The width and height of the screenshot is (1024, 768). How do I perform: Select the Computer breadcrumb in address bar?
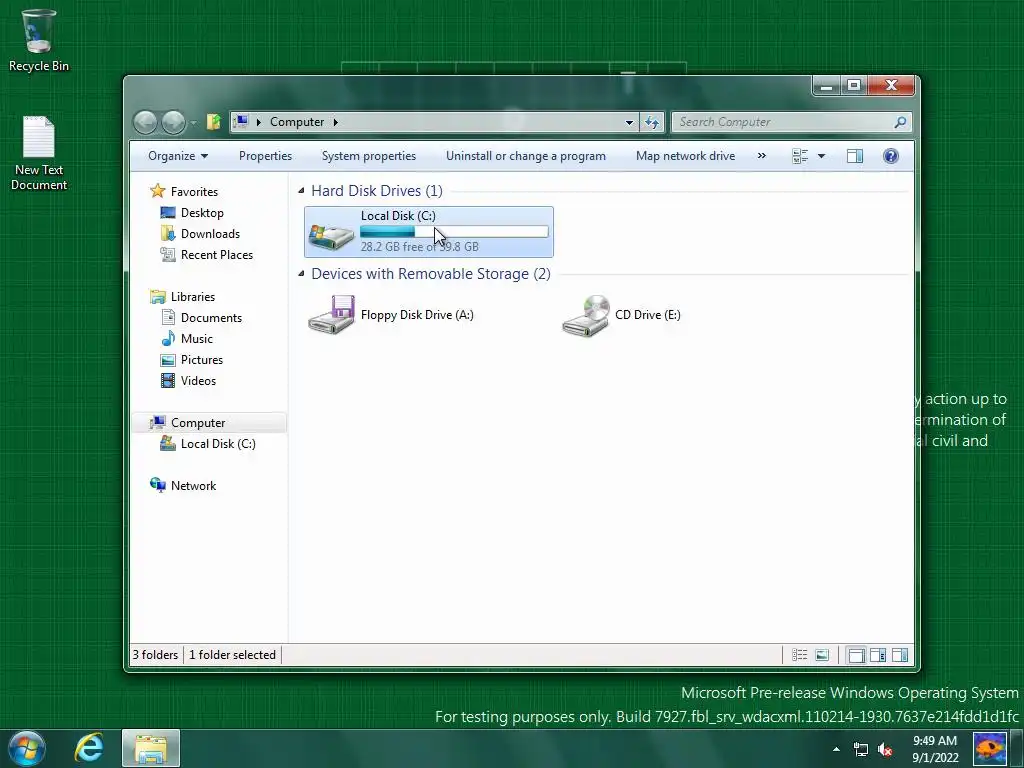click(296, 122)
